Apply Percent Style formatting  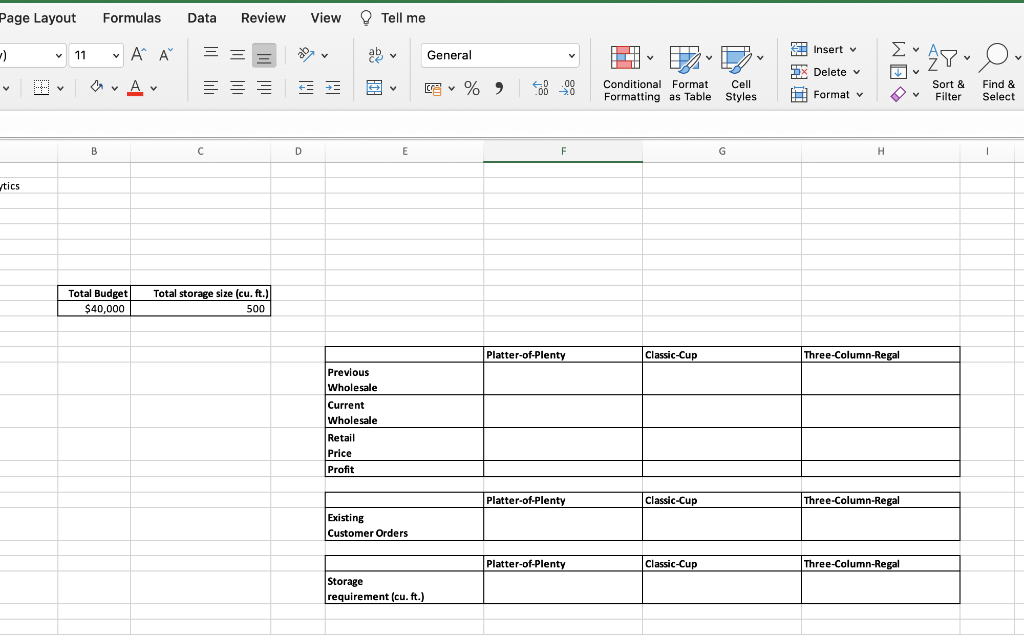[x=471, y=88]
